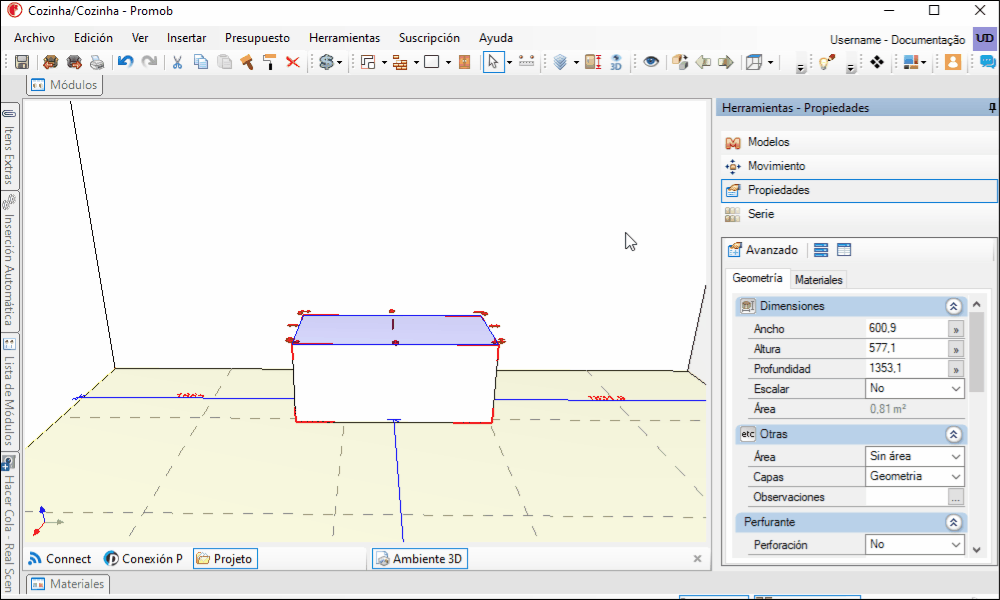Click the four-diamond pan icon
The height and width of the screenshot is (600, 1000).
[x=877, y=62]
